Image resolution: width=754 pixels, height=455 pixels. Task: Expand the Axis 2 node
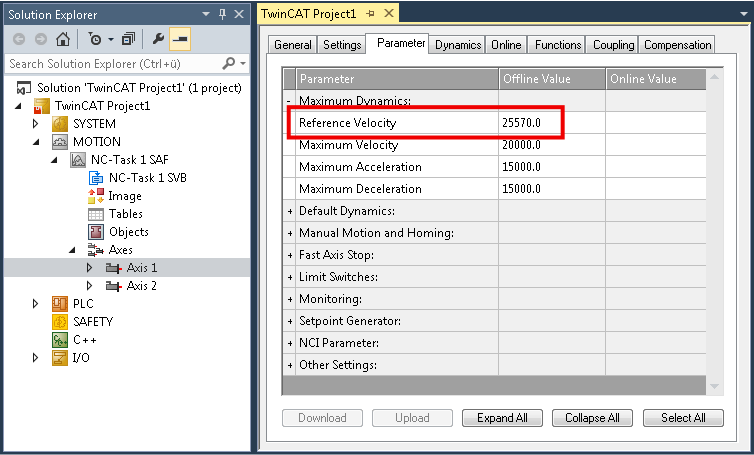[x=89, y=286]
